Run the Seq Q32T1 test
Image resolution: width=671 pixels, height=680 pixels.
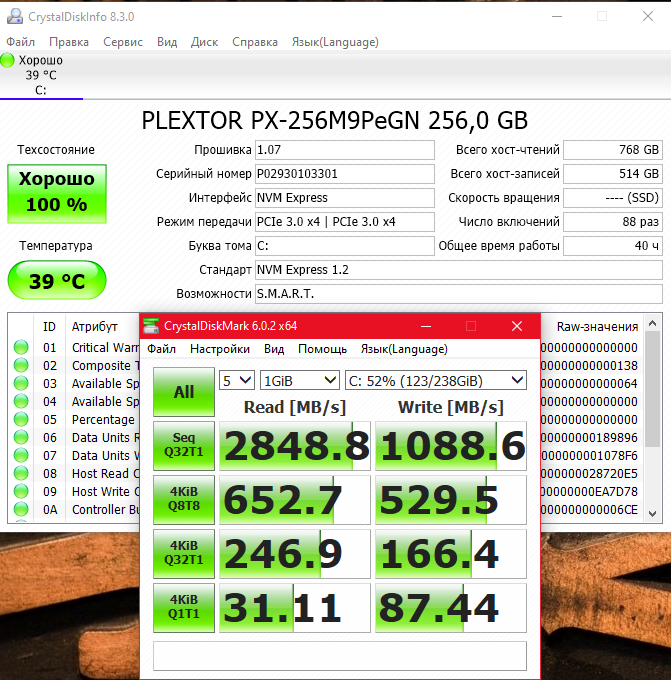click(184, 446)
